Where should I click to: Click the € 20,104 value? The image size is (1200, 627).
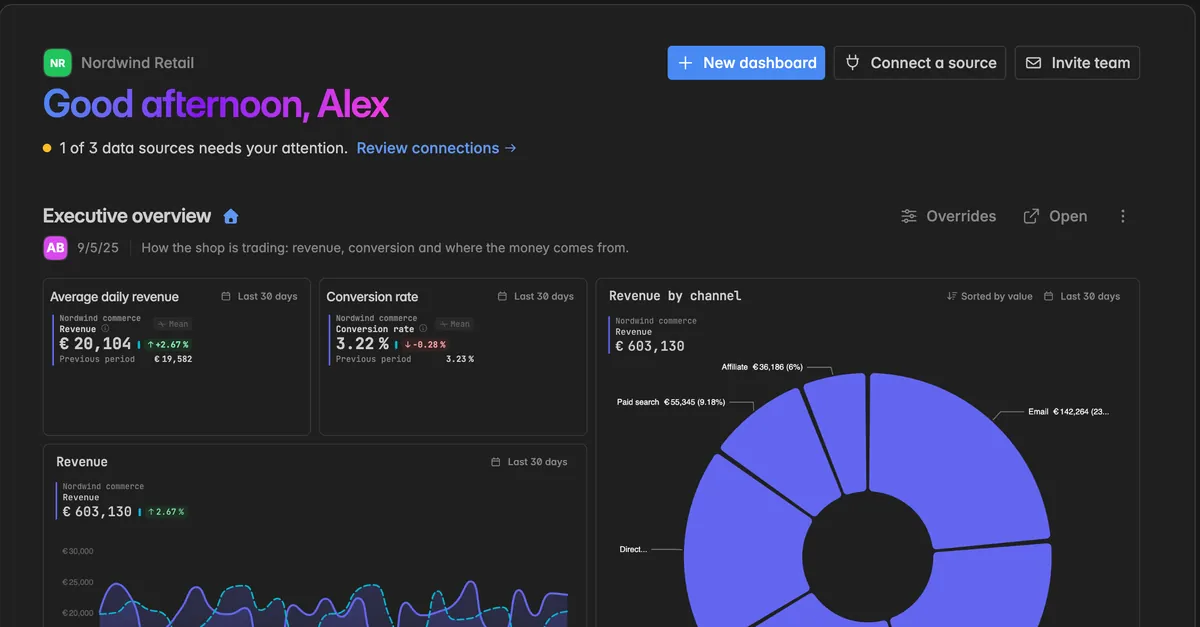coord(96,344)
